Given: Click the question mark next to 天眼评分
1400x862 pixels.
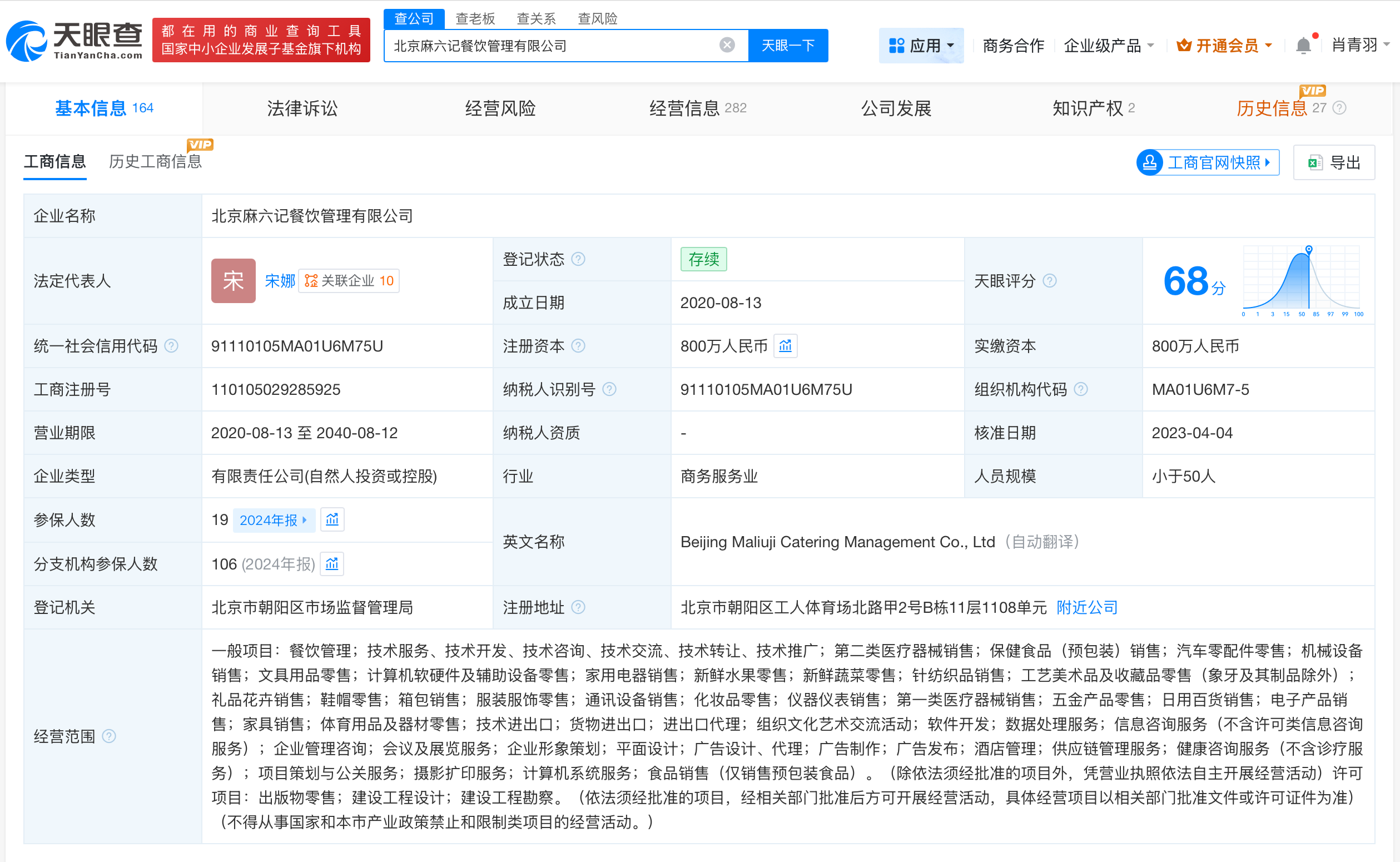Looking at the screenshot, I should click(x=1050, y=280).
